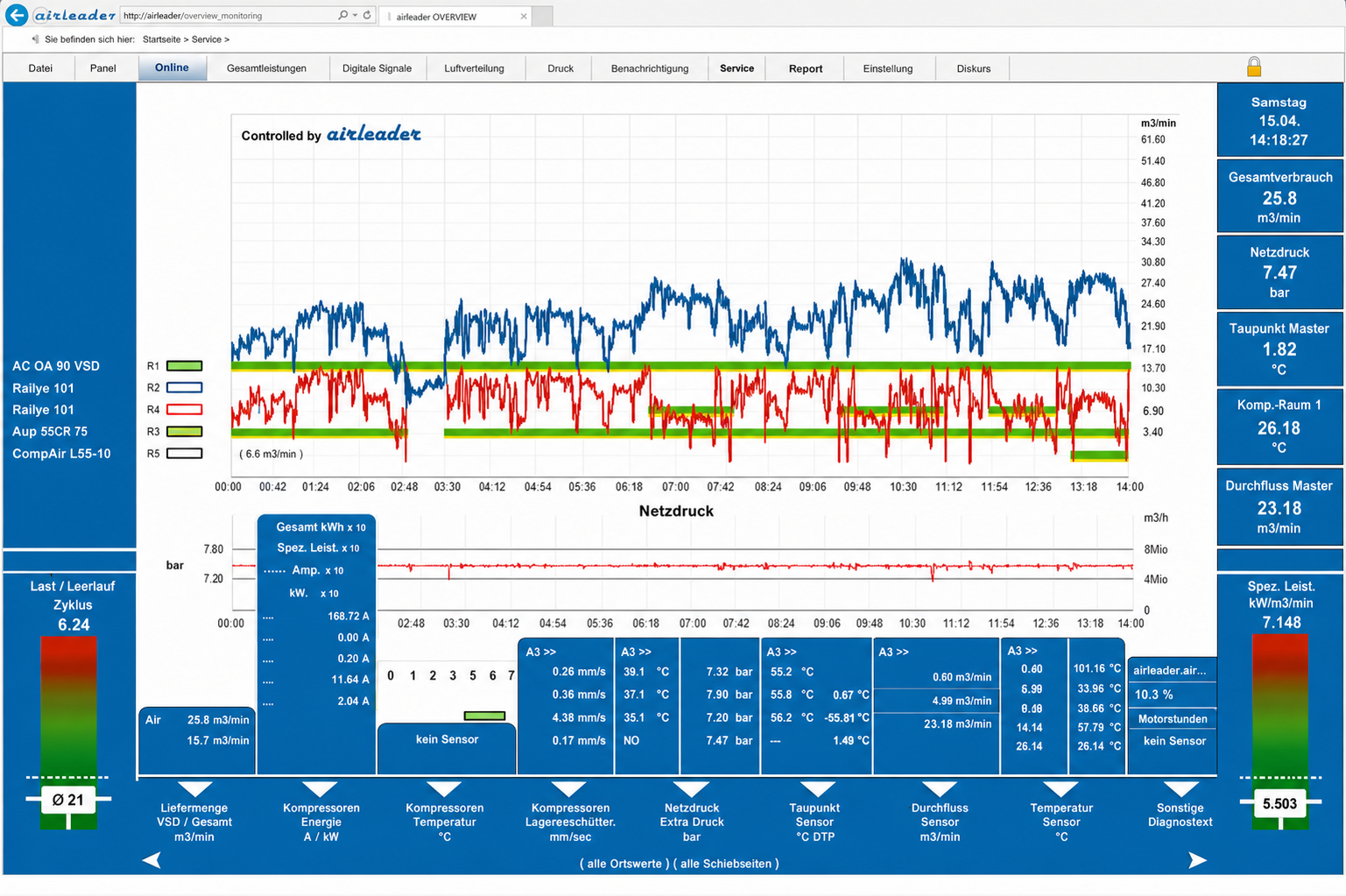Toggle the R4 red legend box
Screen dimensions: 1346x896
tap(185, 409)
